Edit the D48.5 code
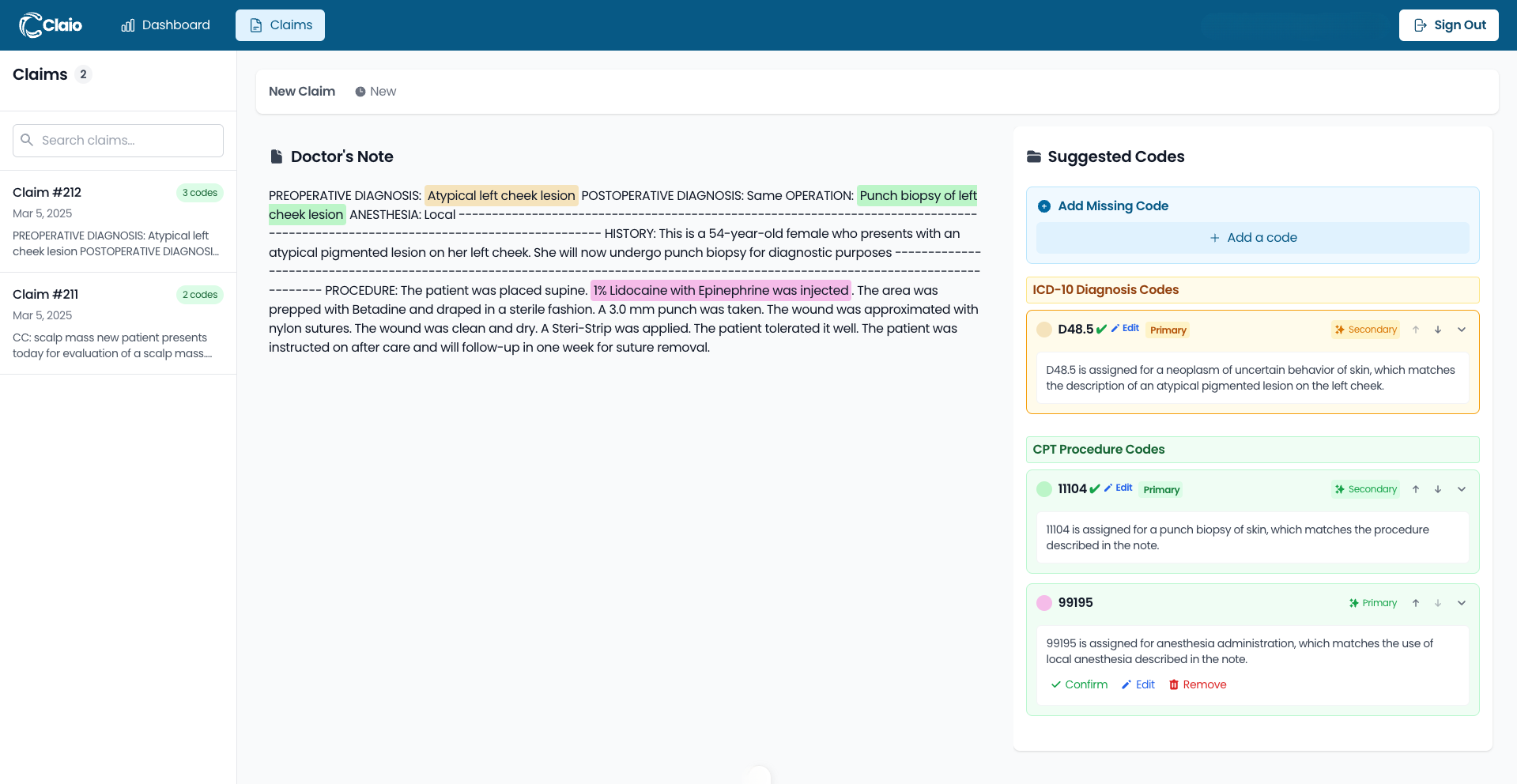 coord(1126,328)
